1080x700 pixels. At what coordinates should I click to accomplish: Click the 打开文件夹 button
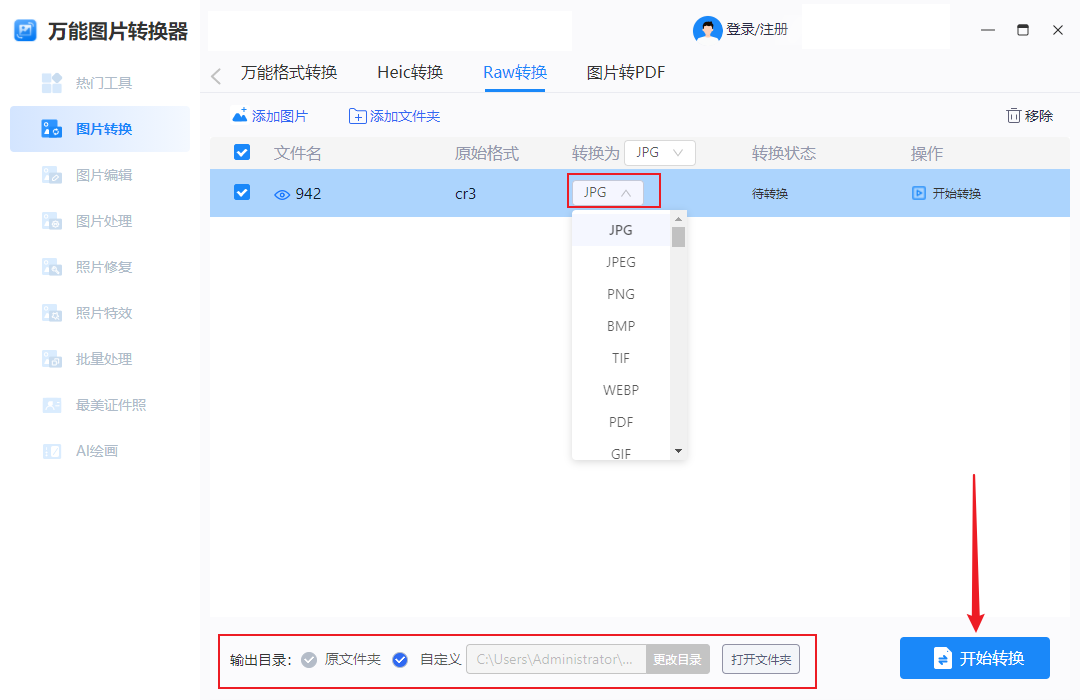[x=762, y=659]
